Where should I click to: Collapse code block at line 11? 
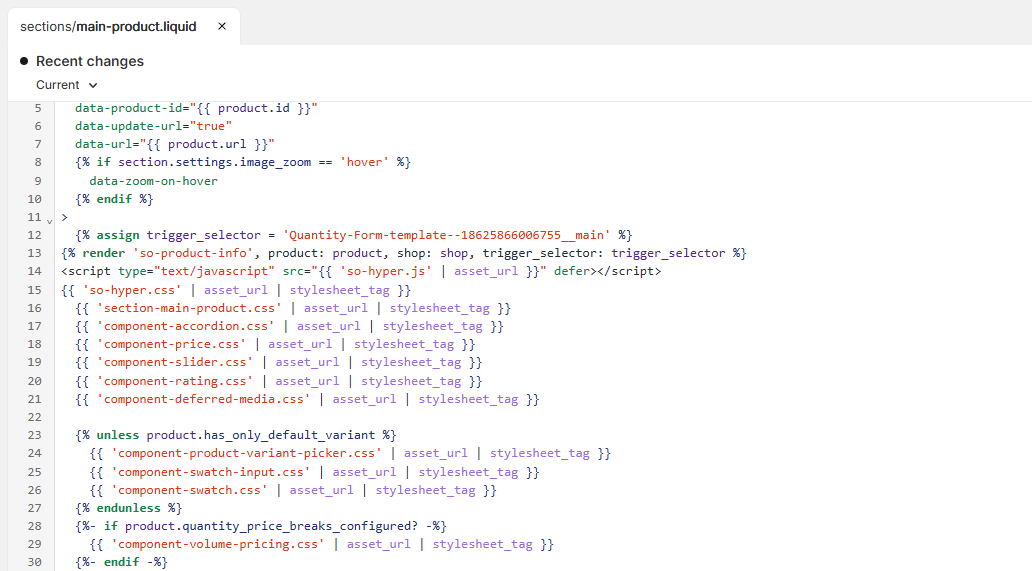pyautogui.click(x=49, y=222)
